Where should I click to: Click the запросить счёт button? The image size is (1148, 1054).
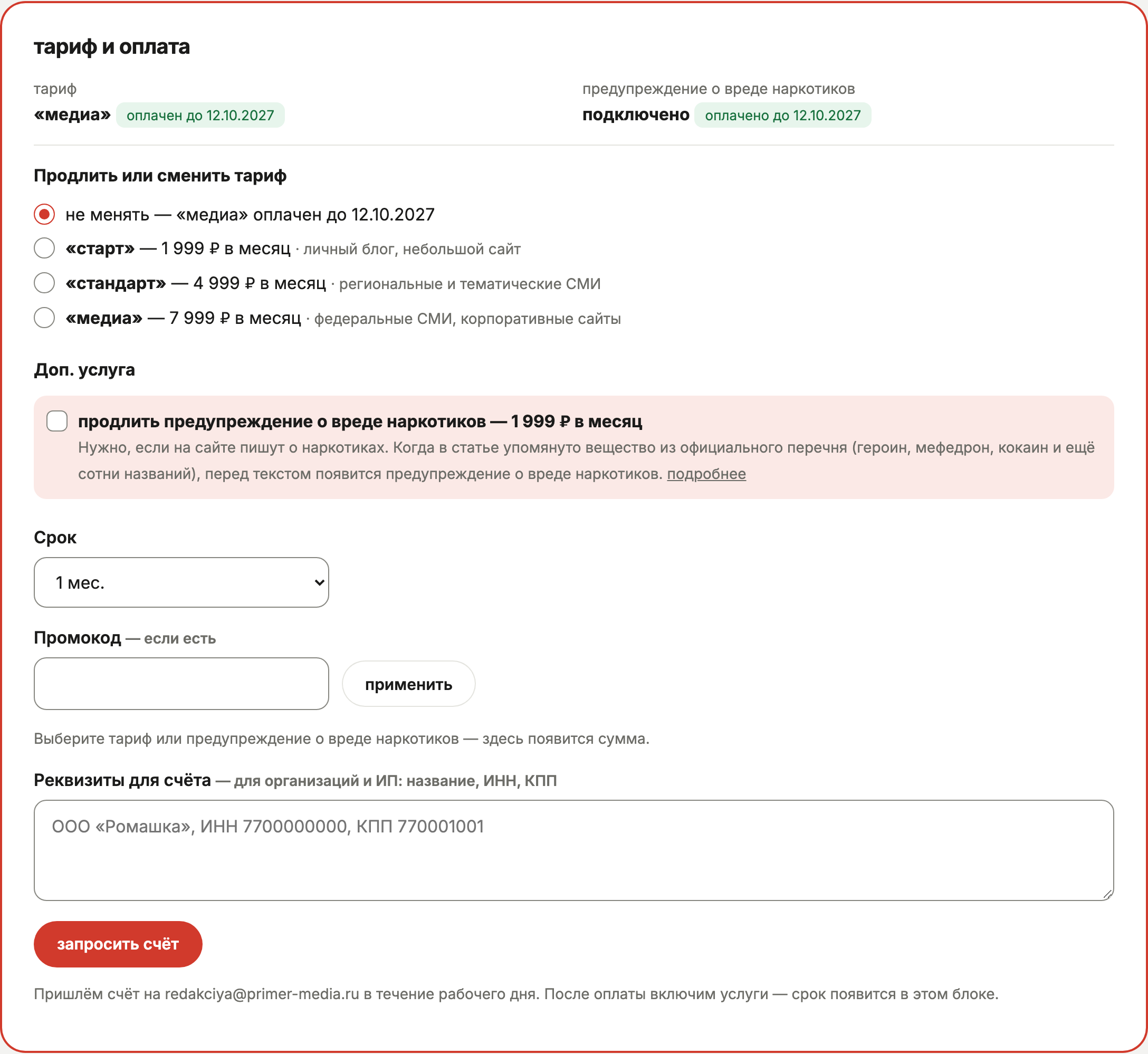pos(118,944)
